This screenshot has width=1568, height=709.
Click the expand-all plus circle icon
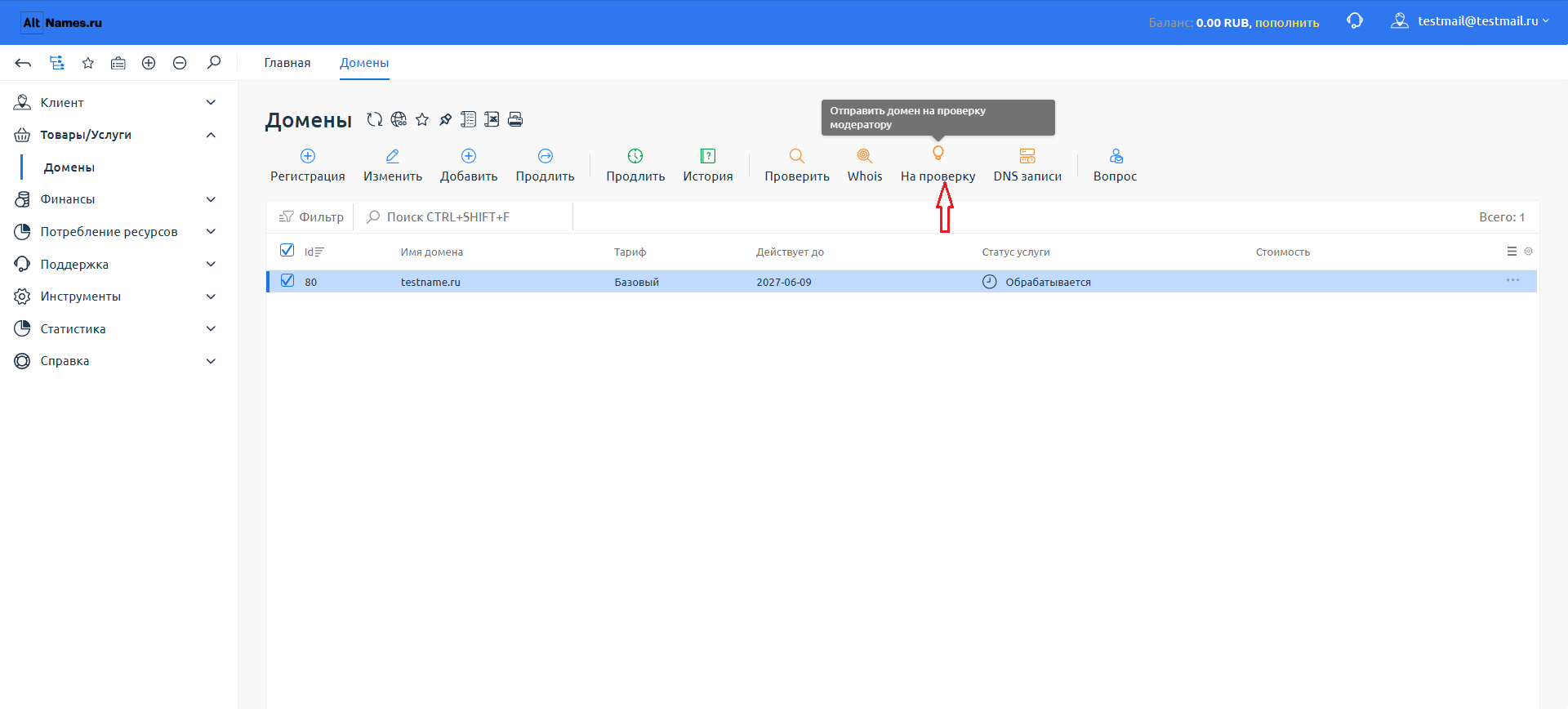point(149,63)
